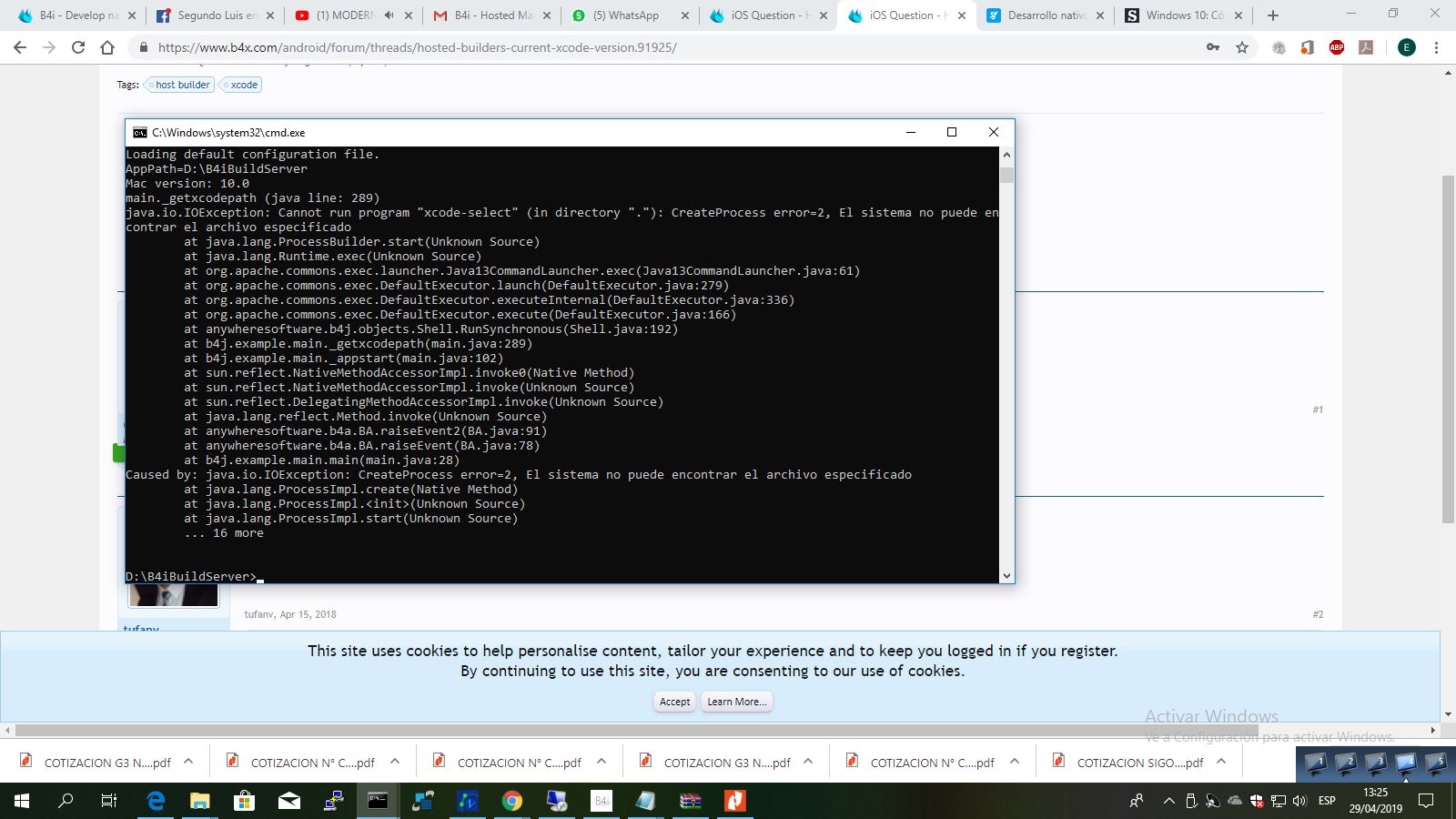The image size is (1456, 819).
Task: Open the browser home page
Action: [107, 47]
